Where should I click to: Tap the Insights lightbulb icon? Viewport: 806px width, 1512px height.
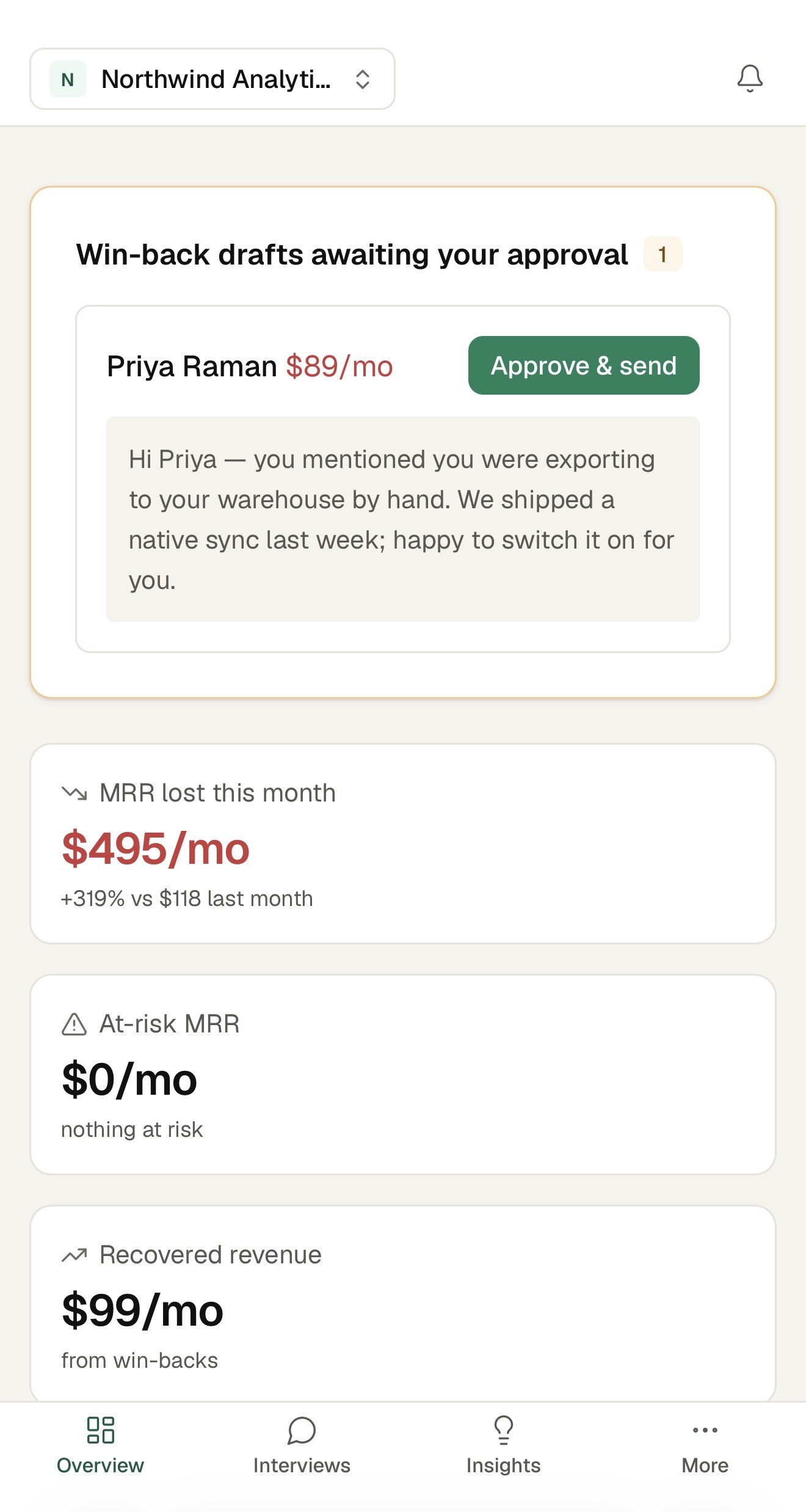click(503, 1430)
